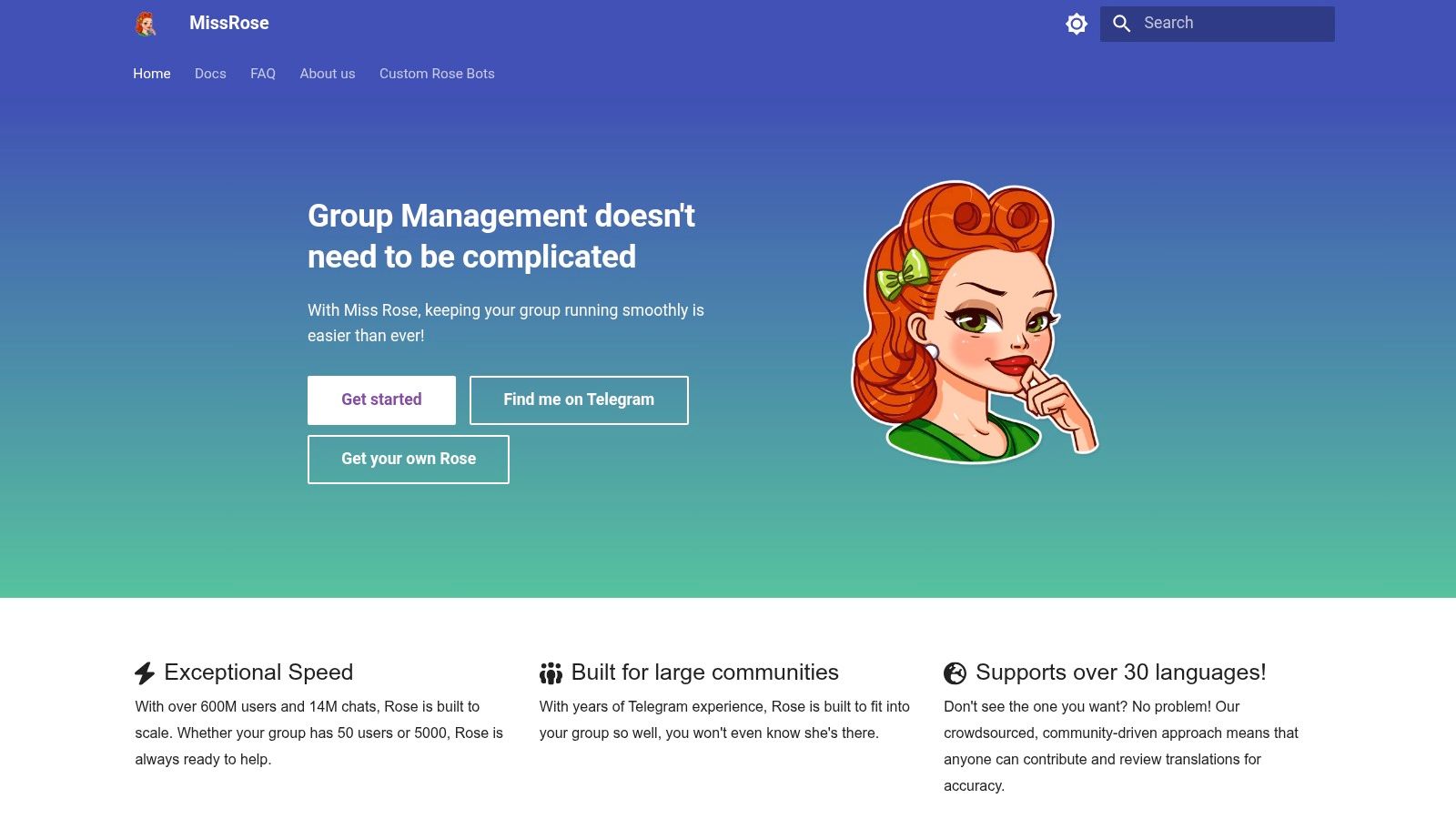This screenshot has width=1456, height=819.
Task: Click the Get started button
Action: [381, 400]
